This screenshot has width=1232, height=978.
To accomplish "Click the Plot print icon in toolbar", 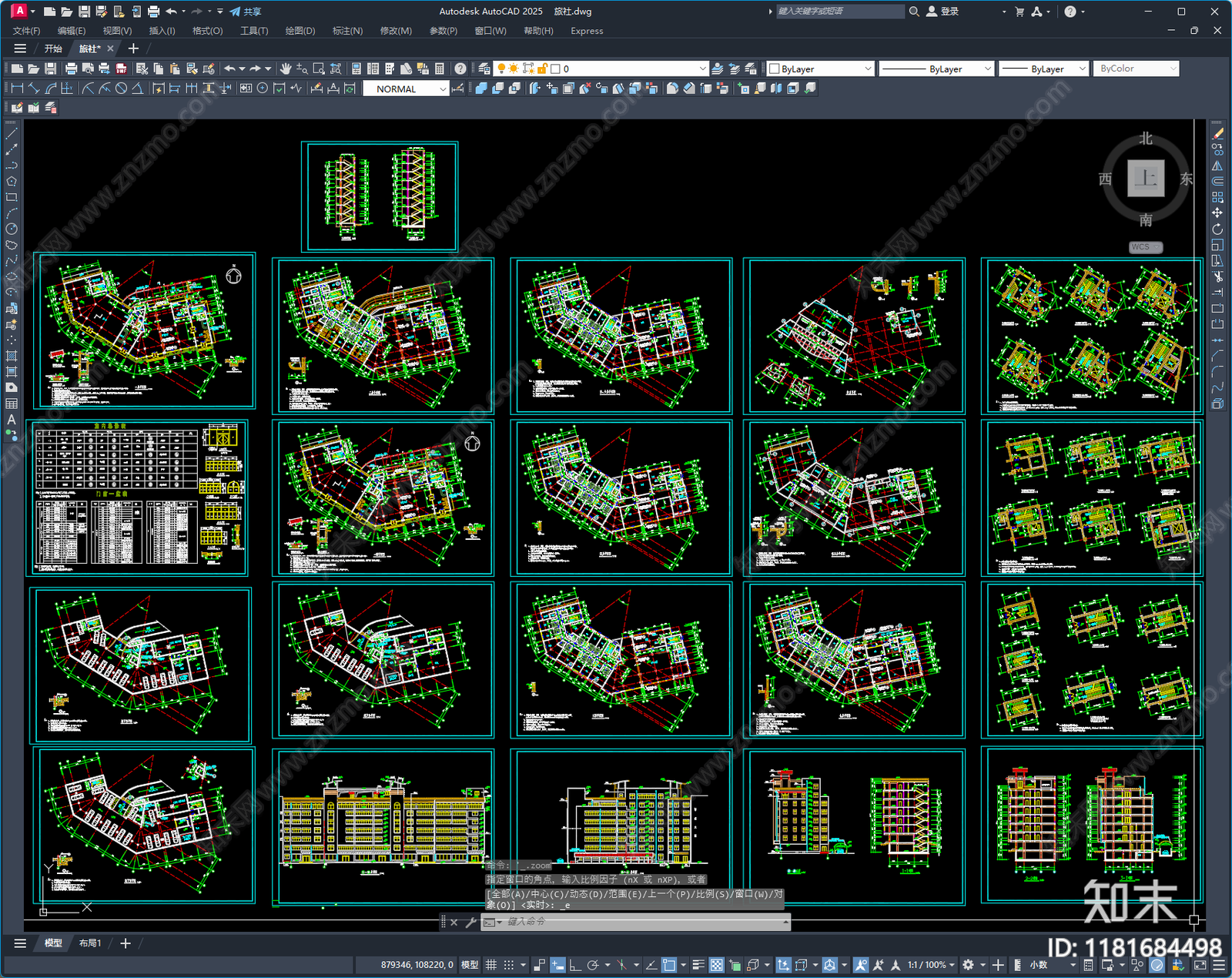I will click(71, 69).
